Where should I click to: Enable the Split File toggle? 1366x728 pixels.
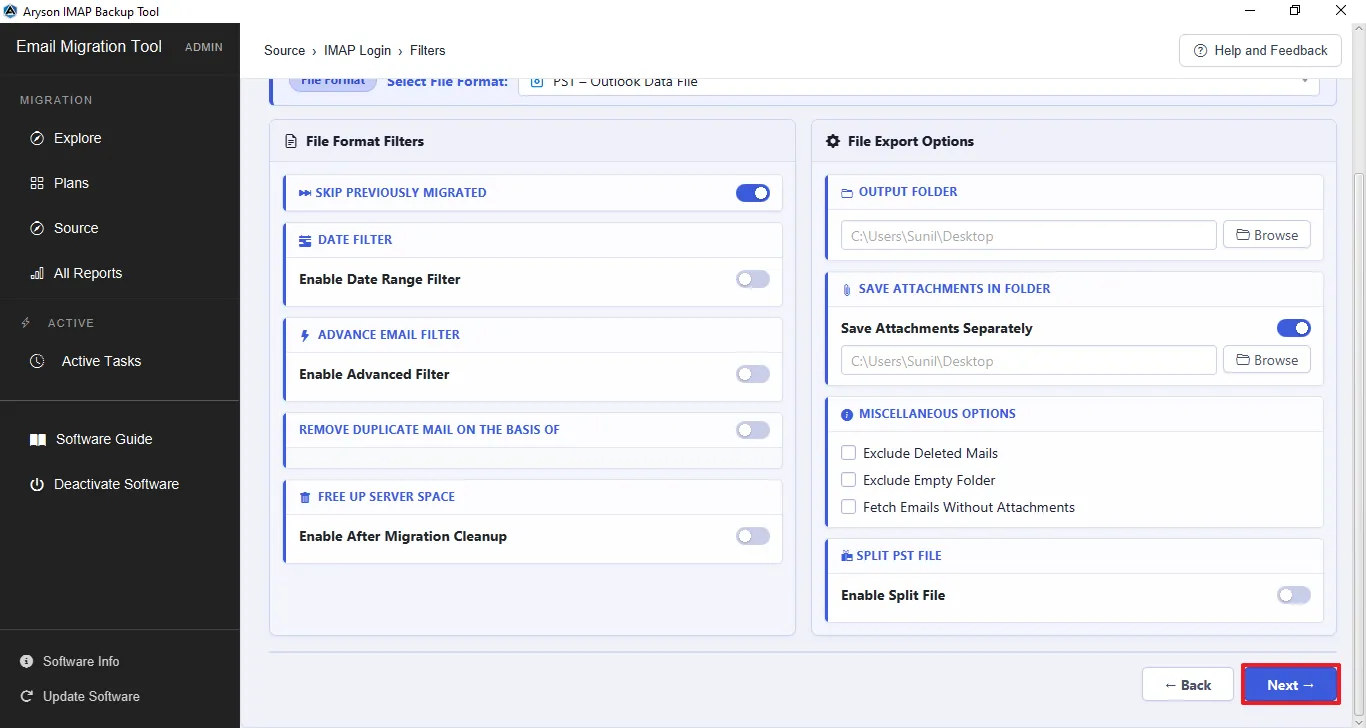(1294, 595)
